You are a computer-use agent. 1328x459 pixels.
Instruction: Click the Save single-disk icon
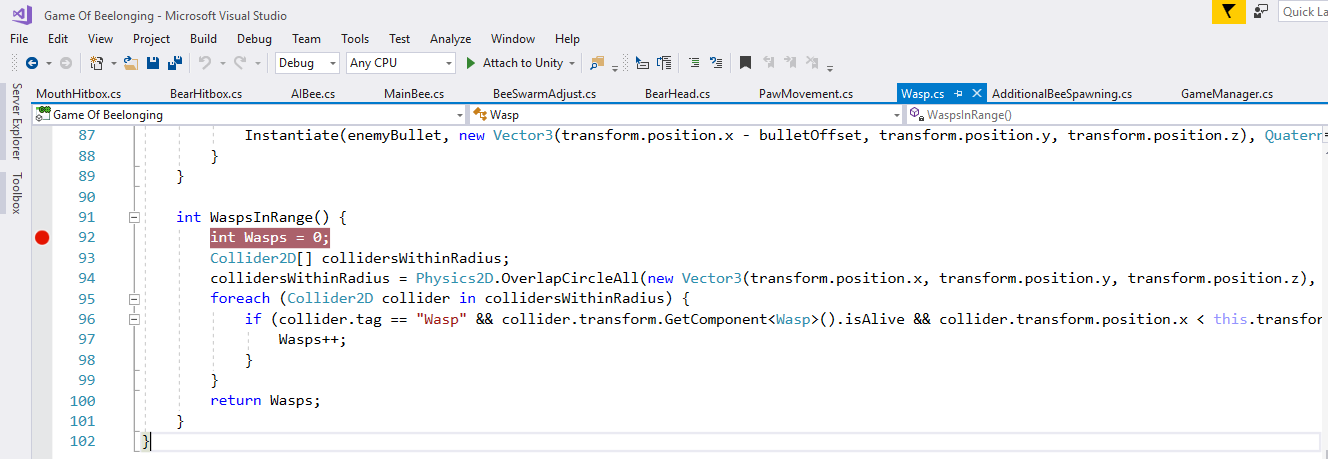[x=153, y=63]
